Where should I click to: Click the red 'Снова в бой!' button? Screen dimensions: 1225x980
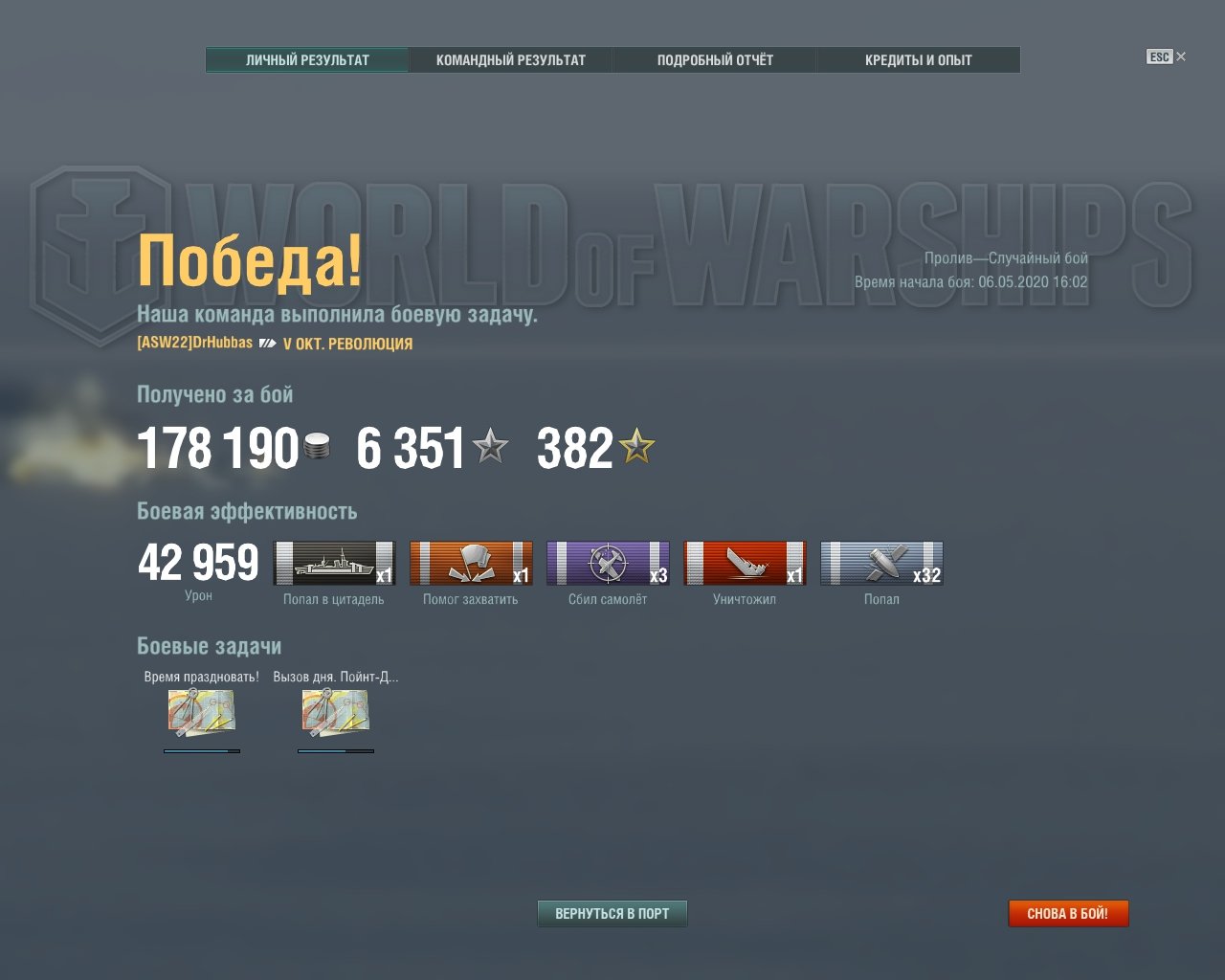pyautogui.click(x=1068, y=914)
